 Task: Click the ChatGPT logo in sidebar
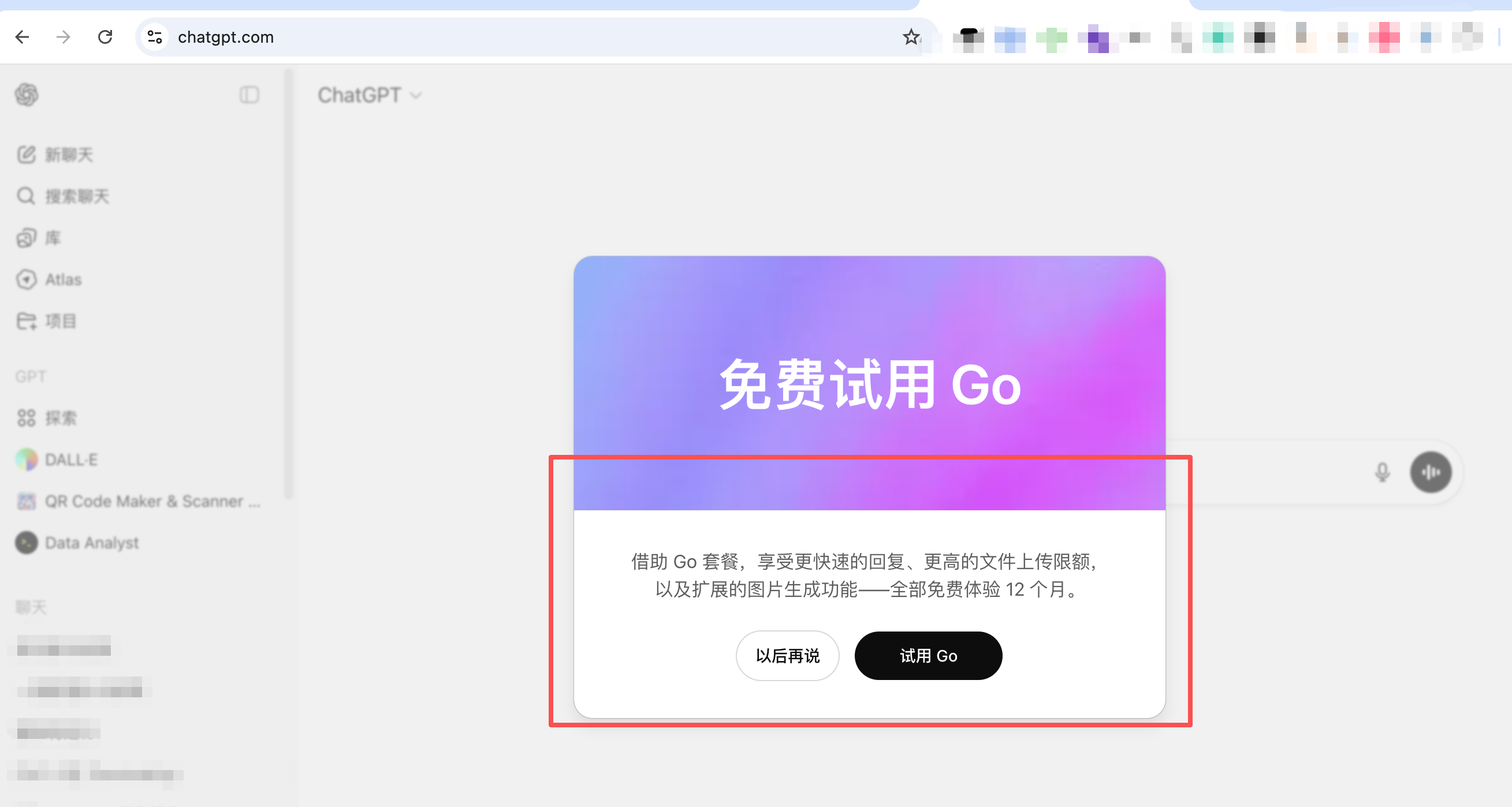pos(27,95)
